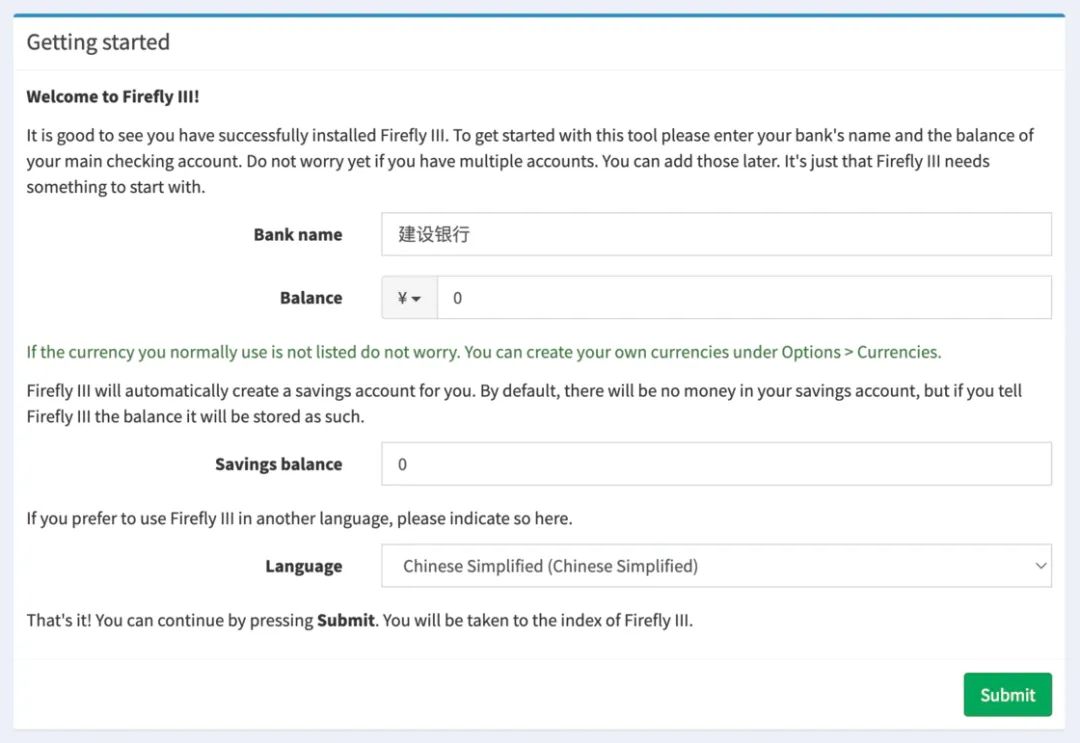Image resolution: width=1080 pixels, height=743 pixels.
Task: Click the Balance amount field
Action: (x=744, y=297)
